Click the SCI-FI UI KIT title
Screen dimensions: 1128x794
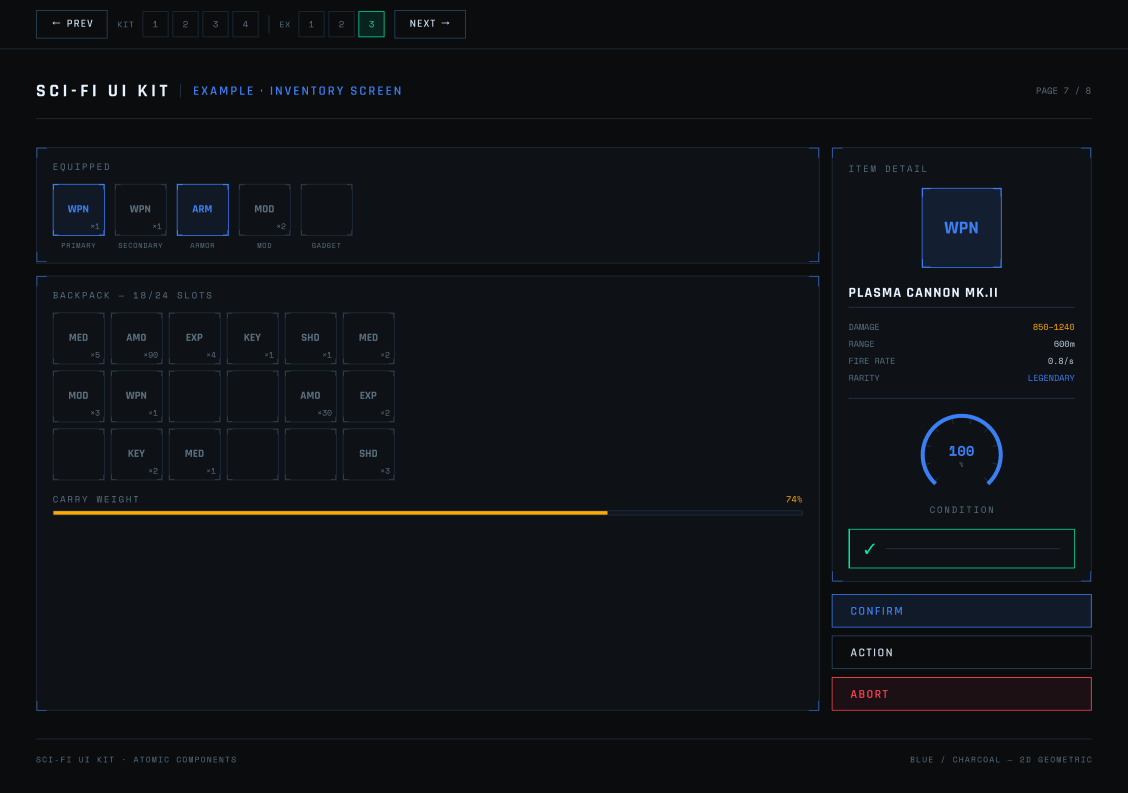coord(103,91)
